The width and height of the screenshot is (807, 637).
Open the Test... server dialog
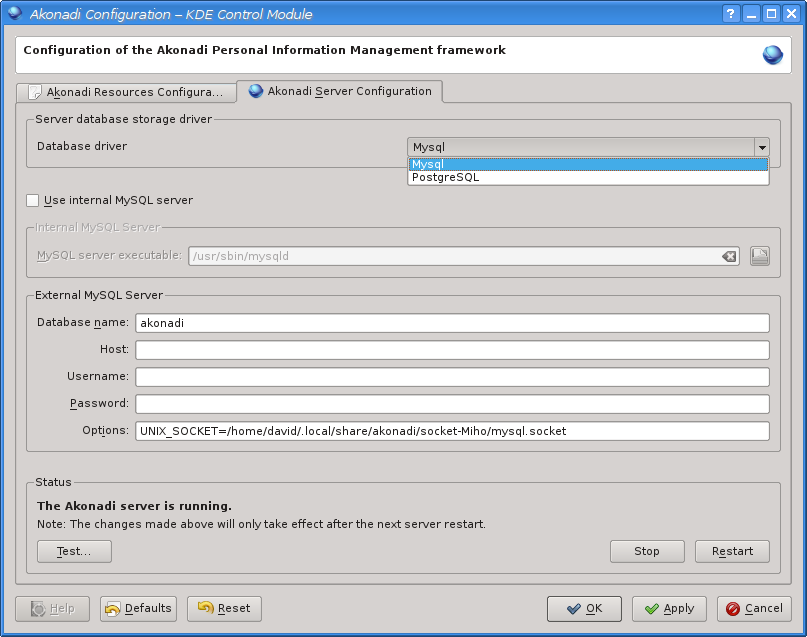coord(74,551)
